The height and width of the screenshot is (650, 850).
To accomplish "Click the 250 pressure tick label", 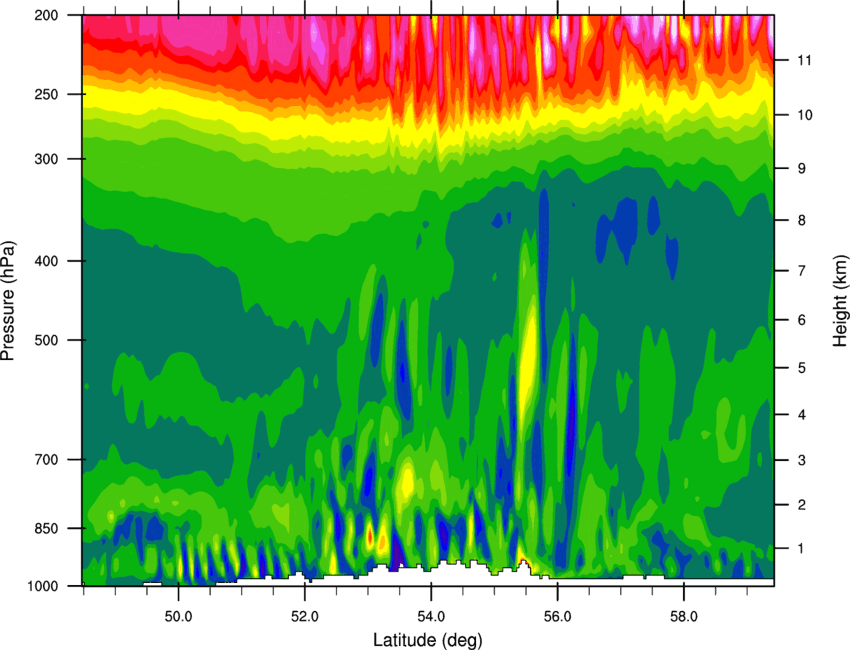I will pos(47,94).
